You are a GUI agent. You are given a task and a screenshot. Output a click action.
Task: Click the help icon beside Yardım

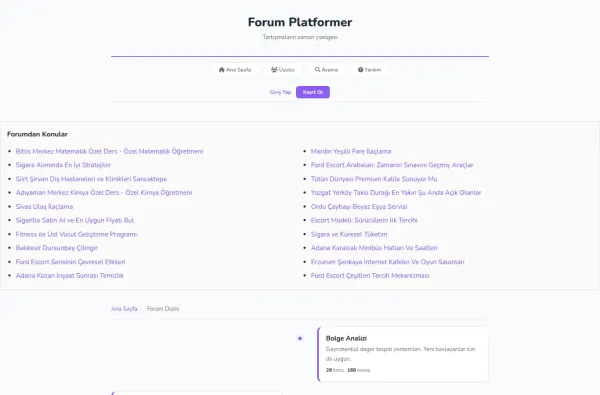[360, 70]
